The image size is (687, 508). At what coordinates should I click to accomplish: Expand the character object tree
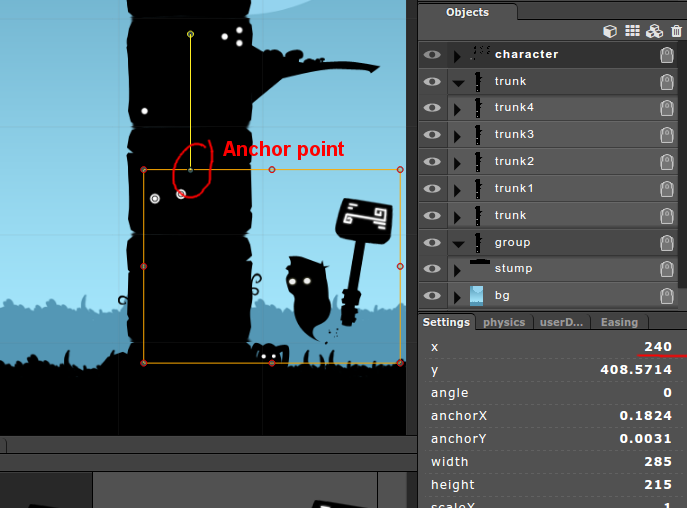[457, 56]
